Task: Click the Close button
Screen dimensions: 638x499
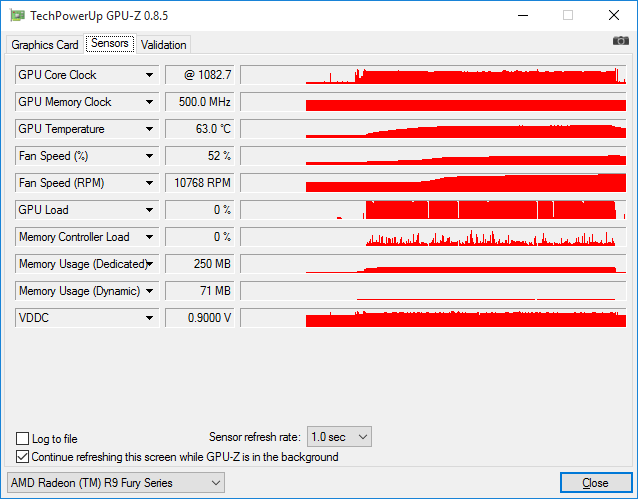Action: click(596, 483)
